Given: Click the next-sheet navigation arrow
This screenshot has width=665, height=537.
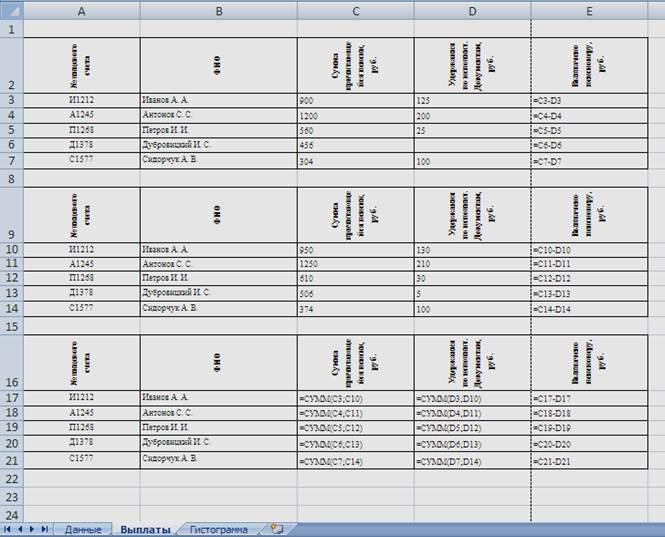Looking at the screenshot, I should click(32, 528).
